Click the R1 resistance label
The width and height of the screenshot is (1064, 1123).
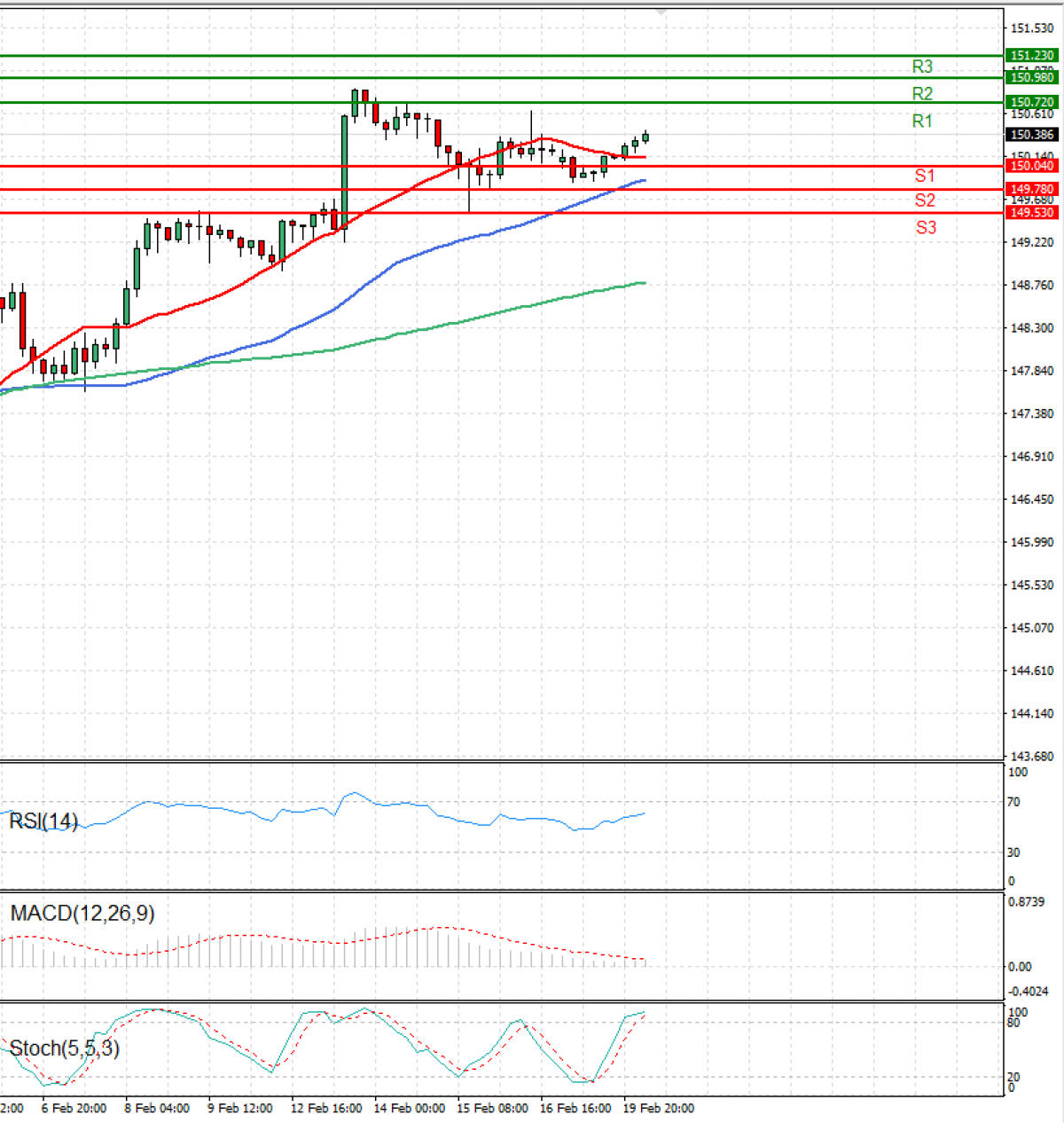tap(922, 122)
